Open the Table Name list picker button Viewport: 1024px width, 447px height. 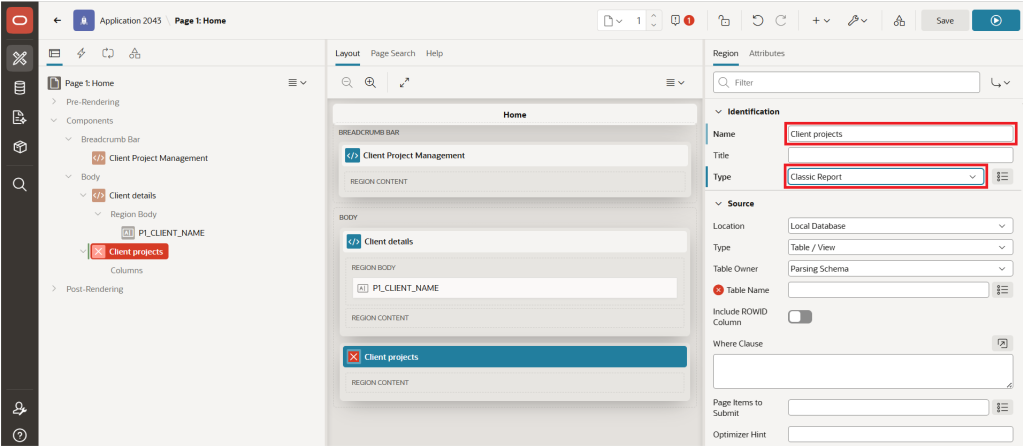(x=1002, y=290)
